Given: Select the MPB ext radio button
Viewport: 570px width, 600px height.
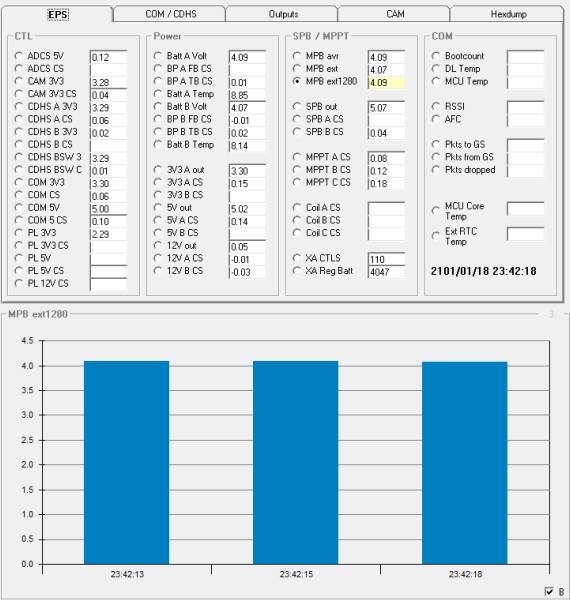Looking at the screenshot, I should point(296,68).
